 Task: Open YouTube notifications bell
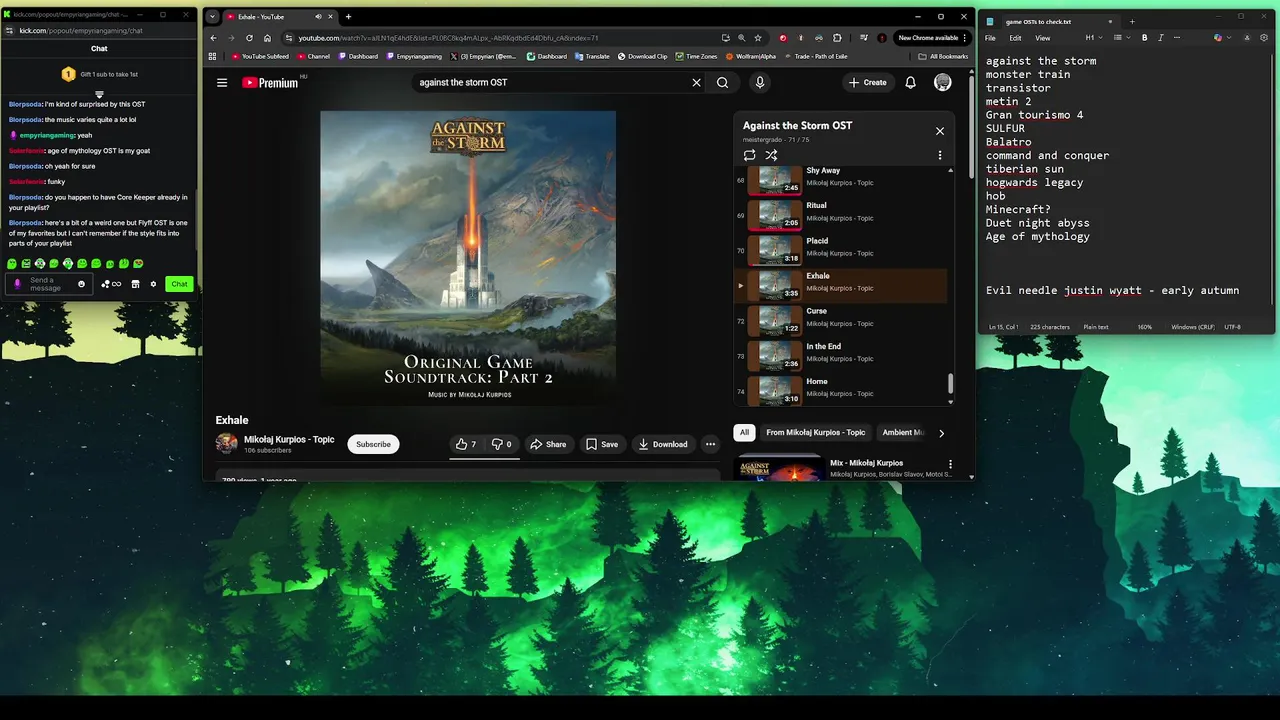click(910, 83)
